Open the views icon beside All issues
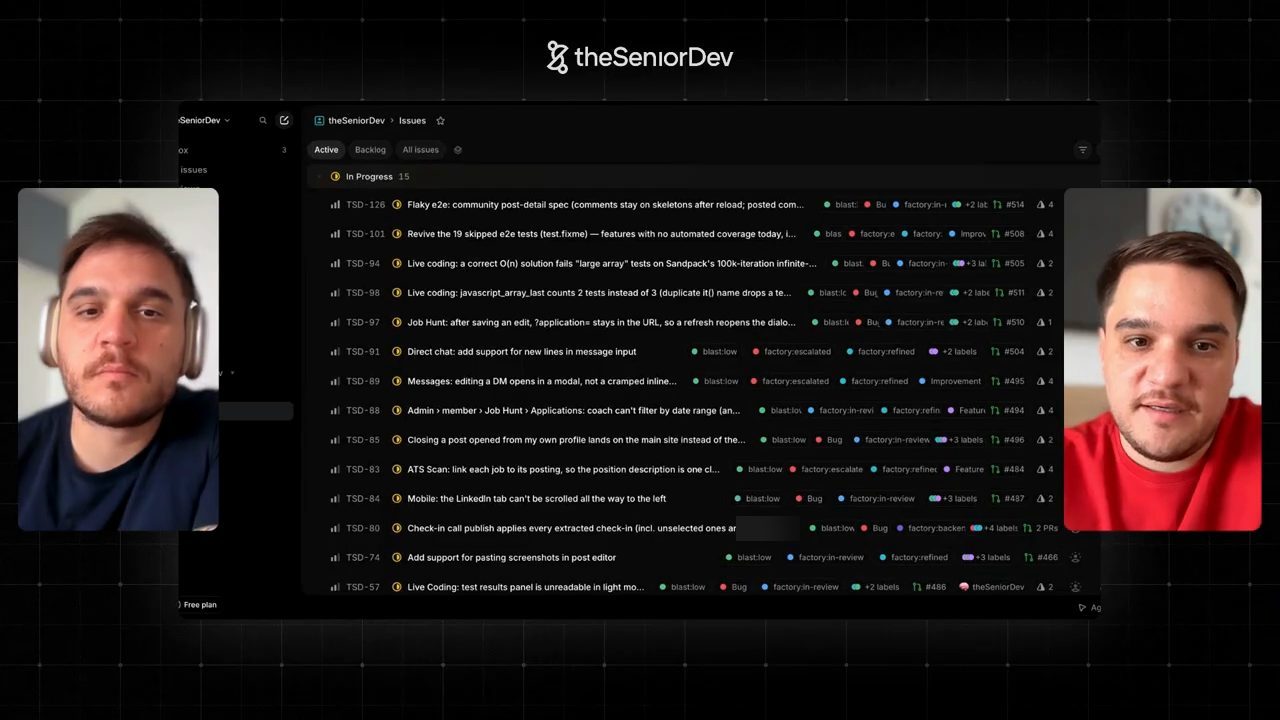This screenshot has height=720, width=1280. (x=458, y=150)
